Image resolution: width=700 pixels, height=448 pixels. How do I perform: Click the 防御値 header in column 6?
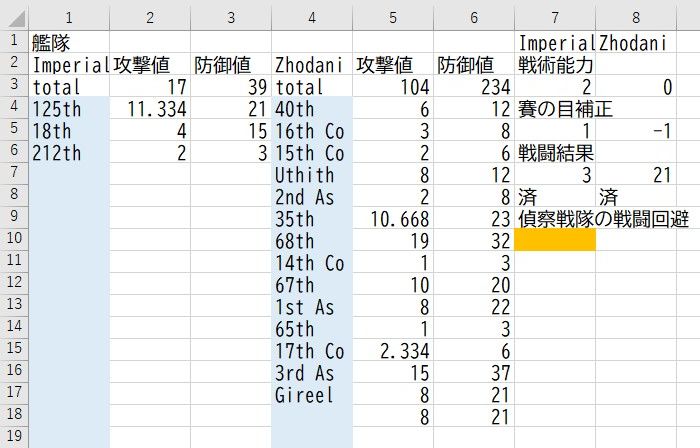click(474, 64)
